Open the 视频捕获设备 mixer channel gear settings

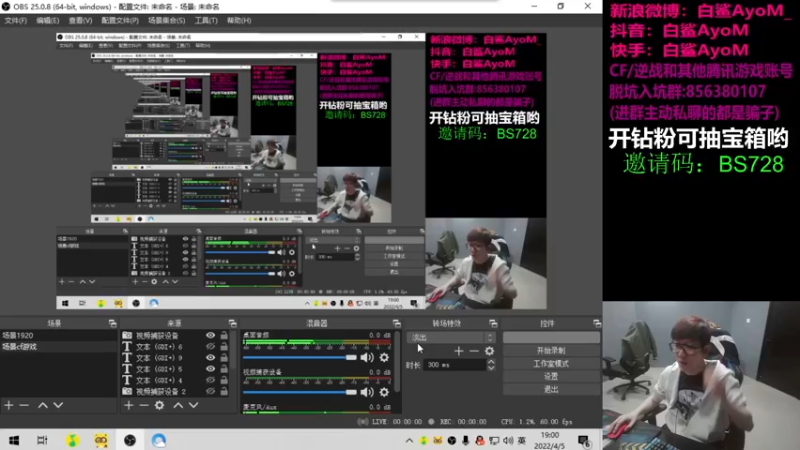(384, 392)
